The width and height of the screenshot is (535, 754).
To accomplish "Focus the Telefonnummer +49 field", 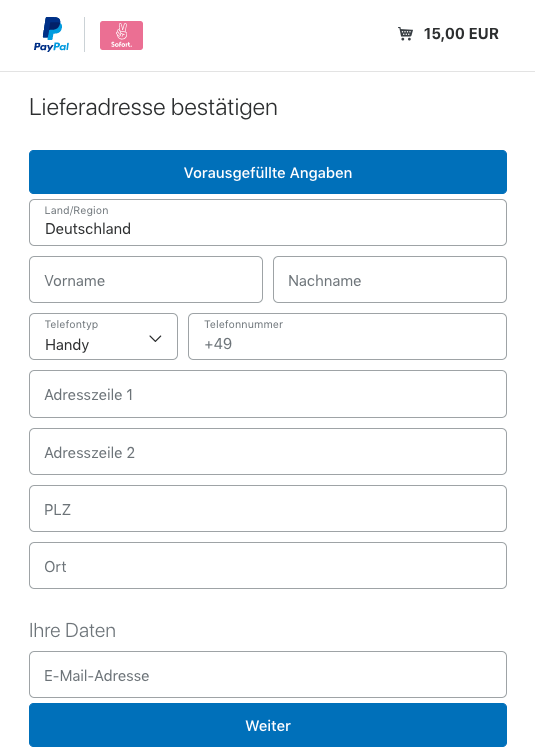I will coord(347,337).
